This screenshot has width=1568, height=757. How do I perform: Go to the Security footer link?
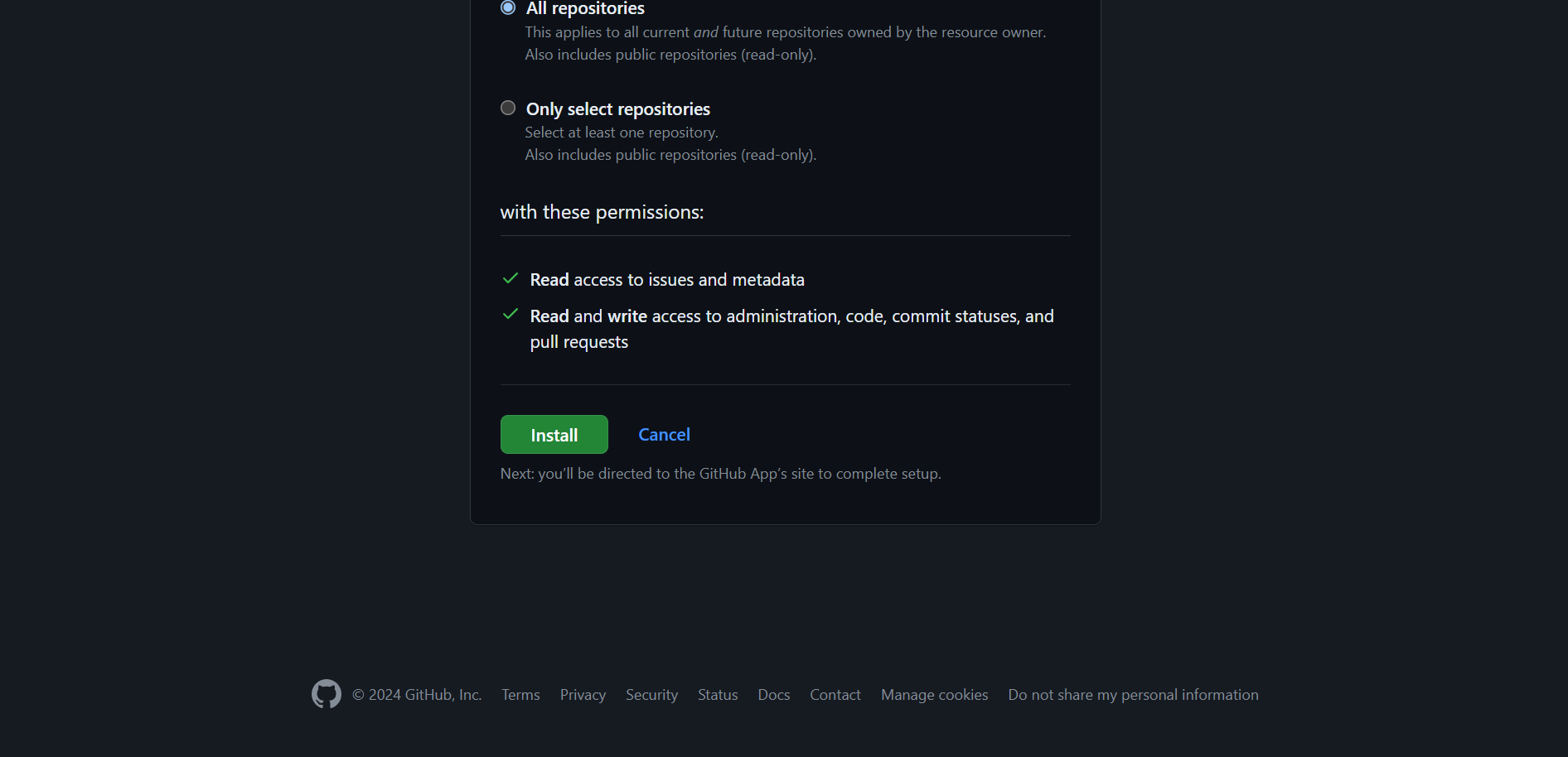tap(651, 694)
